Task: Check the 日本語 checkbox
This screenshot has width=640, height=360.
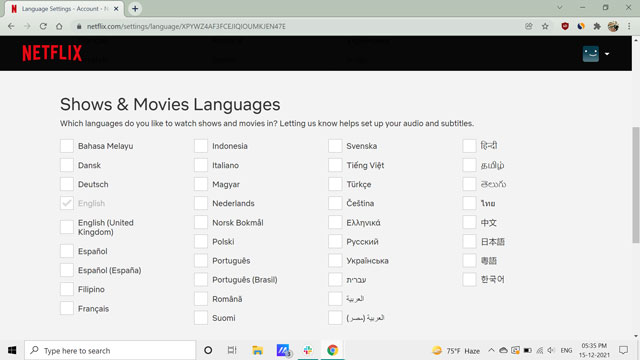Action: (469, 241)
